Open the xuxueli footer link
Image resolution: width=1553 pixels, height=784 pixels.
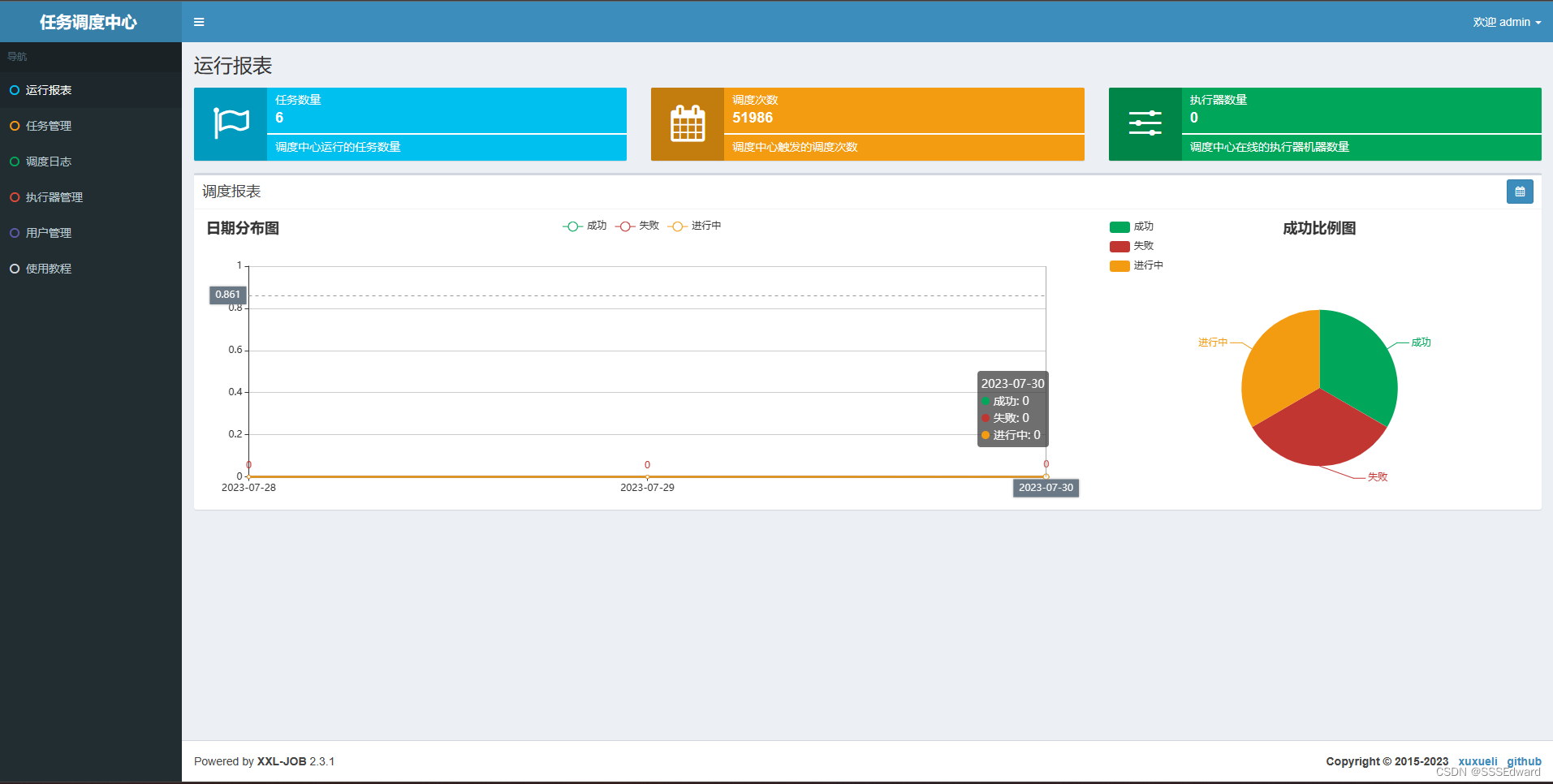(1478, 761)
